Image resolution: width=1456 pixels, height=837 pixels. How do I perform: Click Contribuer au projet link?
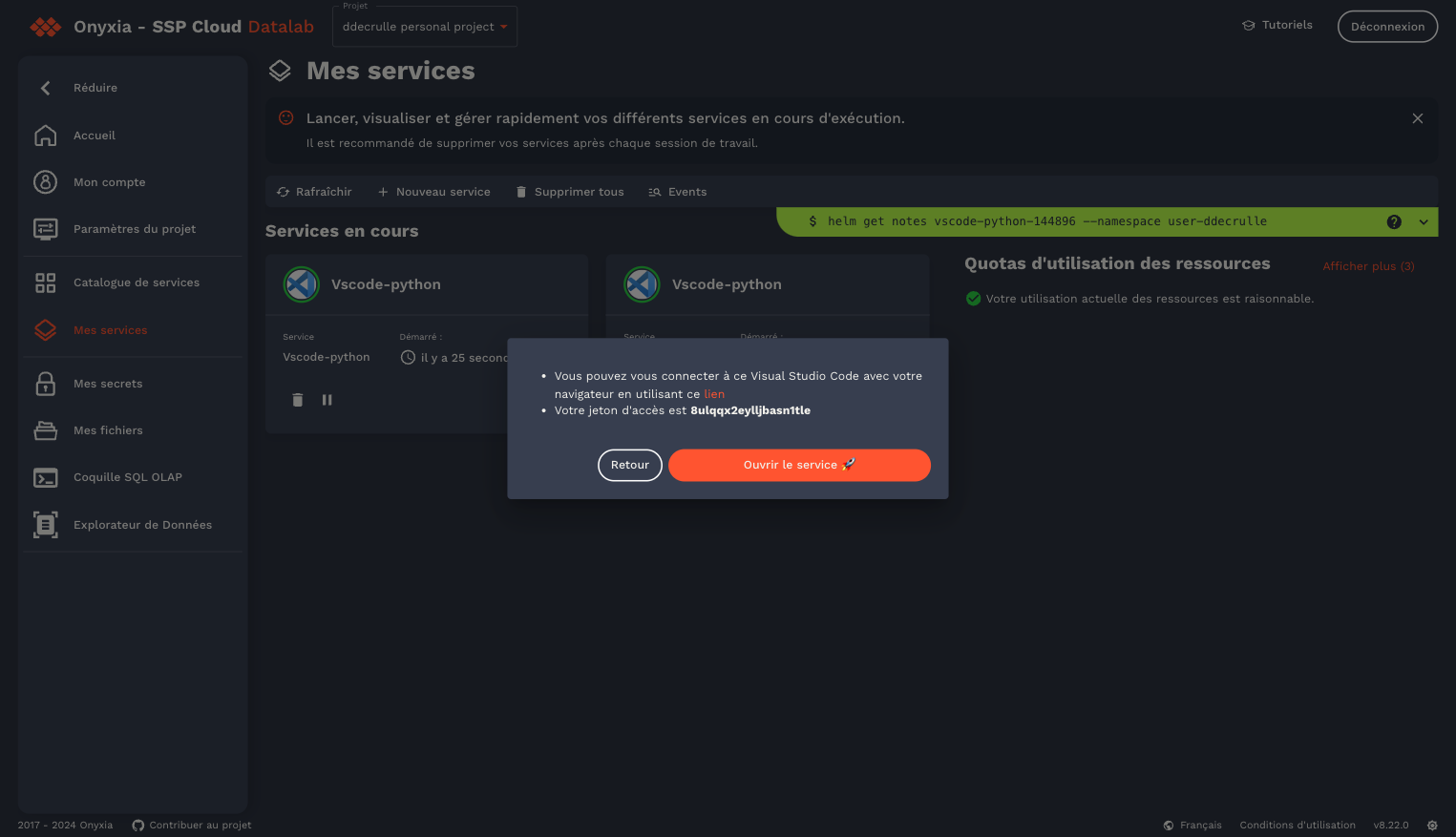[192, 826]
